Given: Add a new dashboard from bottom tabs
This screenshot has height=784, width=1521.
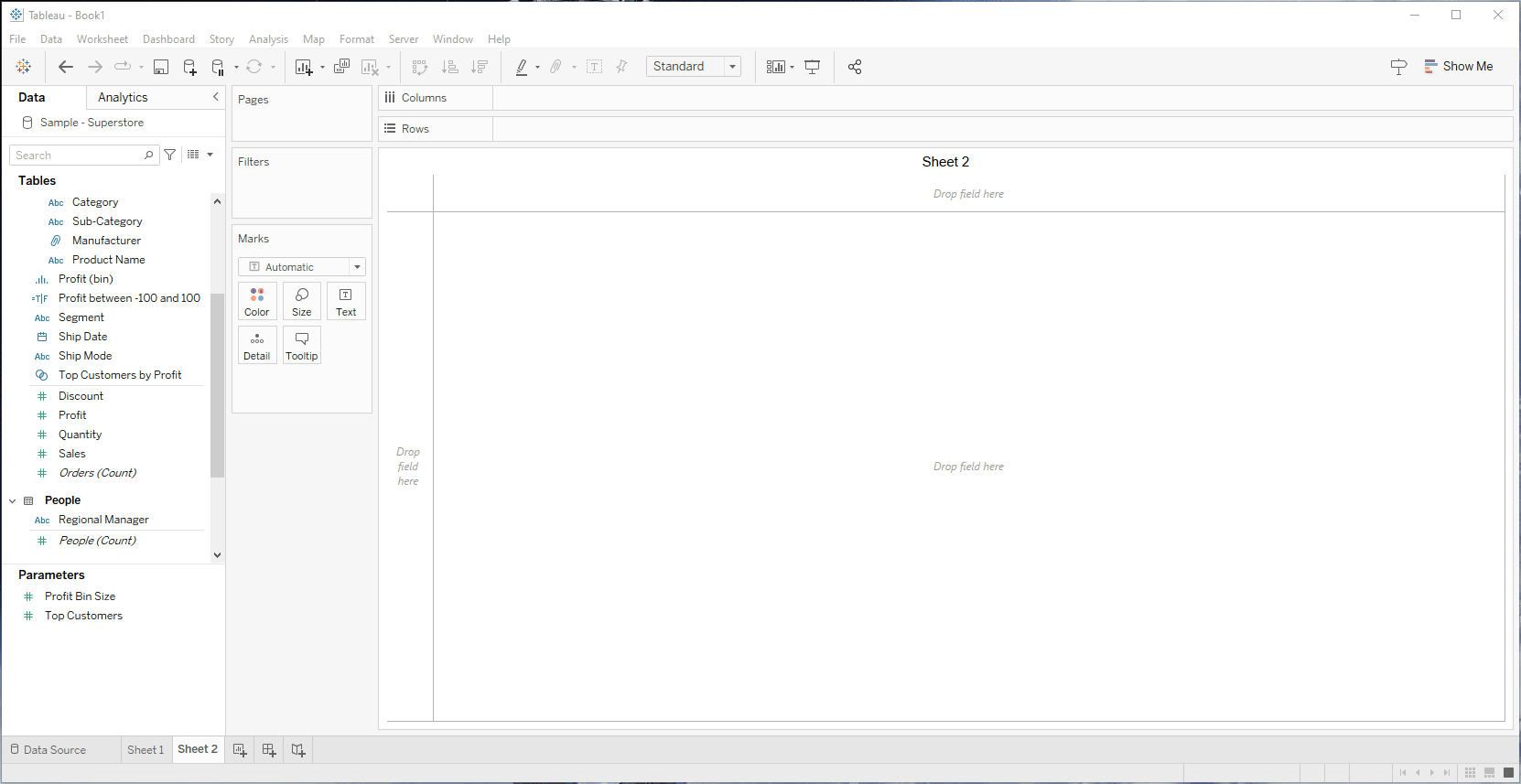Looking at the screenshot, I should pos(269,750).
